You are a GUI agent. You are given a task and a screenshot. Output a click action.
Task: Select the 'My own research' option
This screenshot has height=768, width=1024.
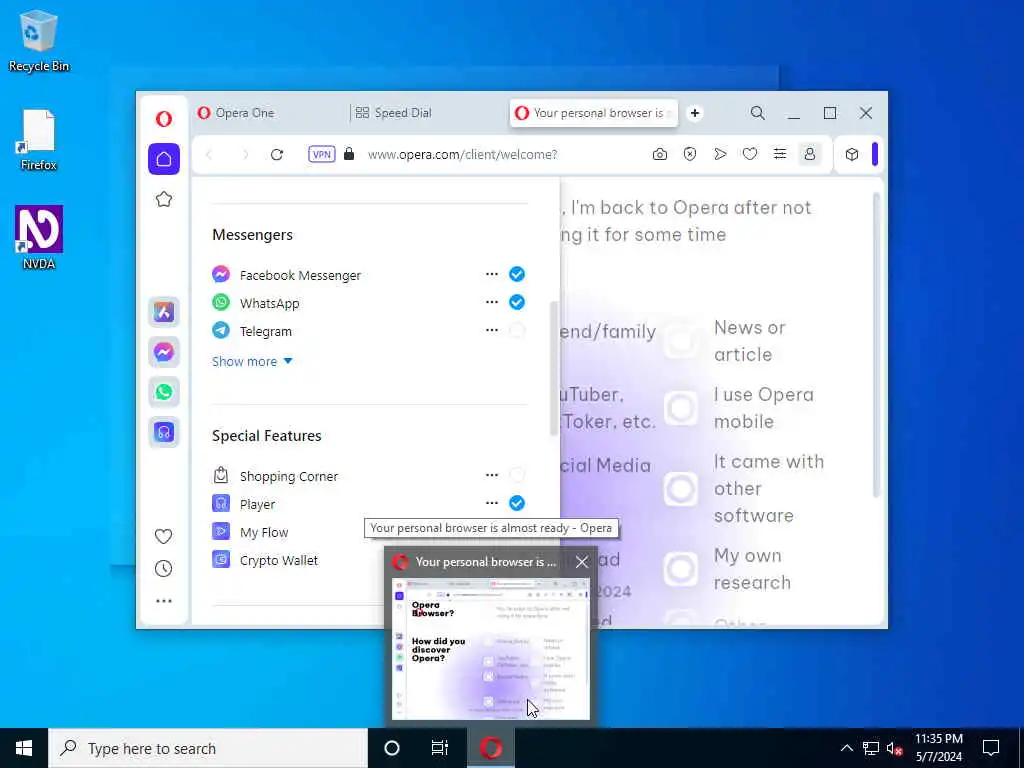[681, 569]
